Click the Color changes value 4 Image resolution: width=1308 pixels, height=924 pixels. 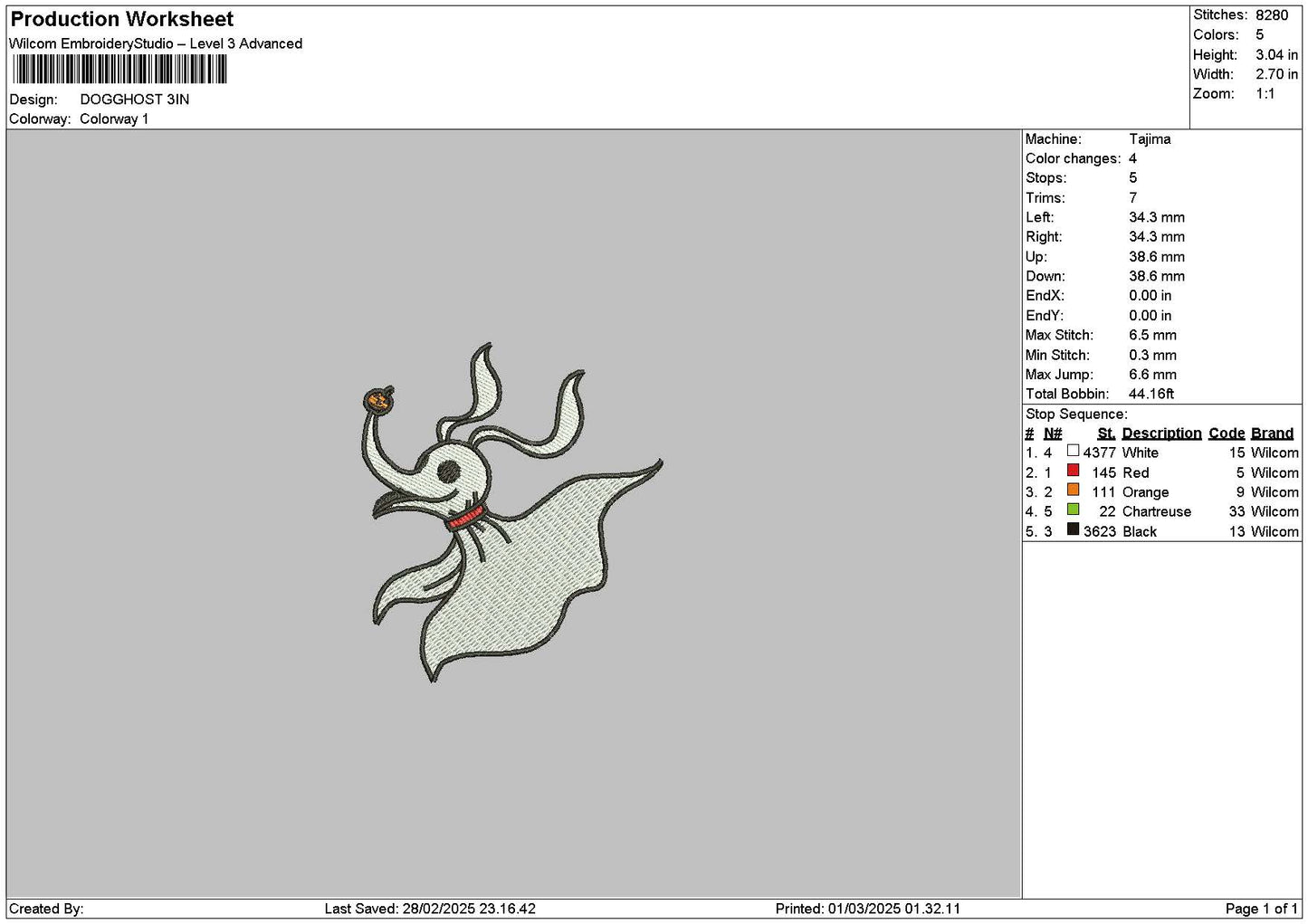[x=1132, y=158]
